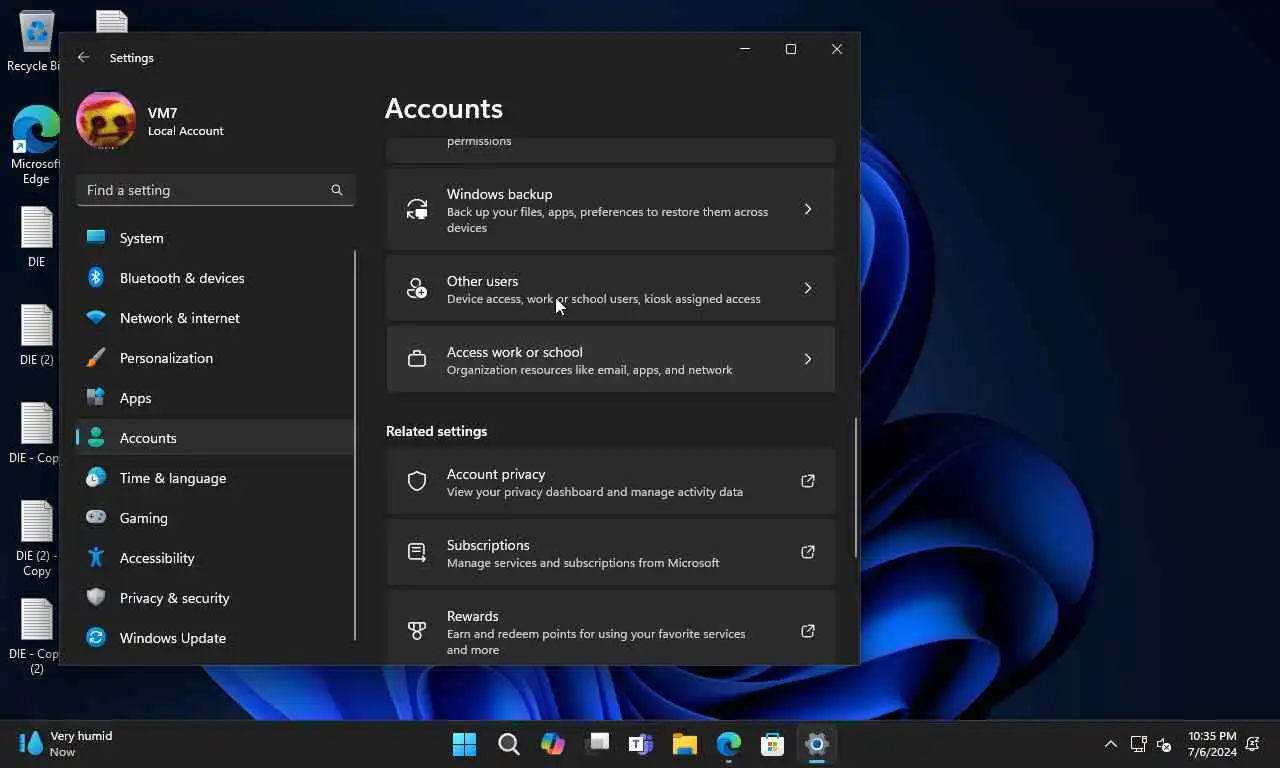
Task: Click the sidebar navigation scrollbar
Action: (355, 445)
